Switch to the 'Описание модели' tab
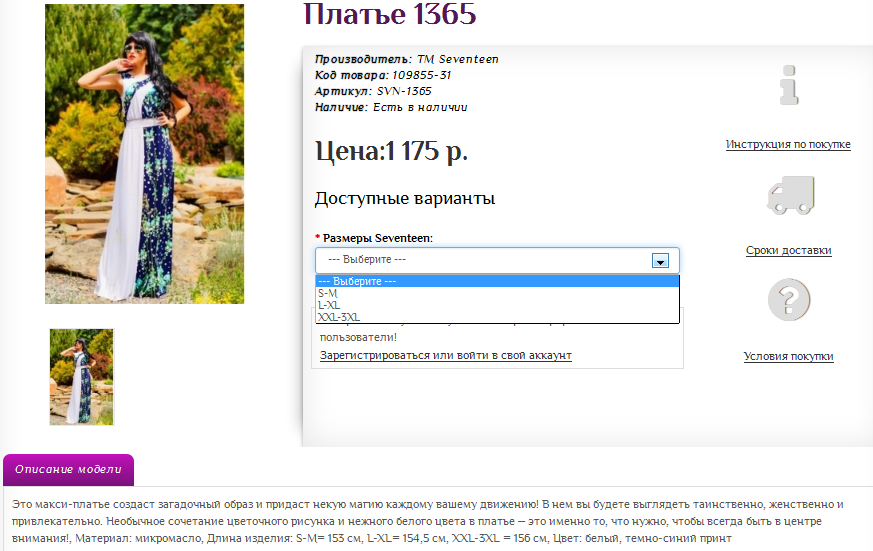Screen dimensions: 873x551 pyautogui.click(x=68, y=469)
